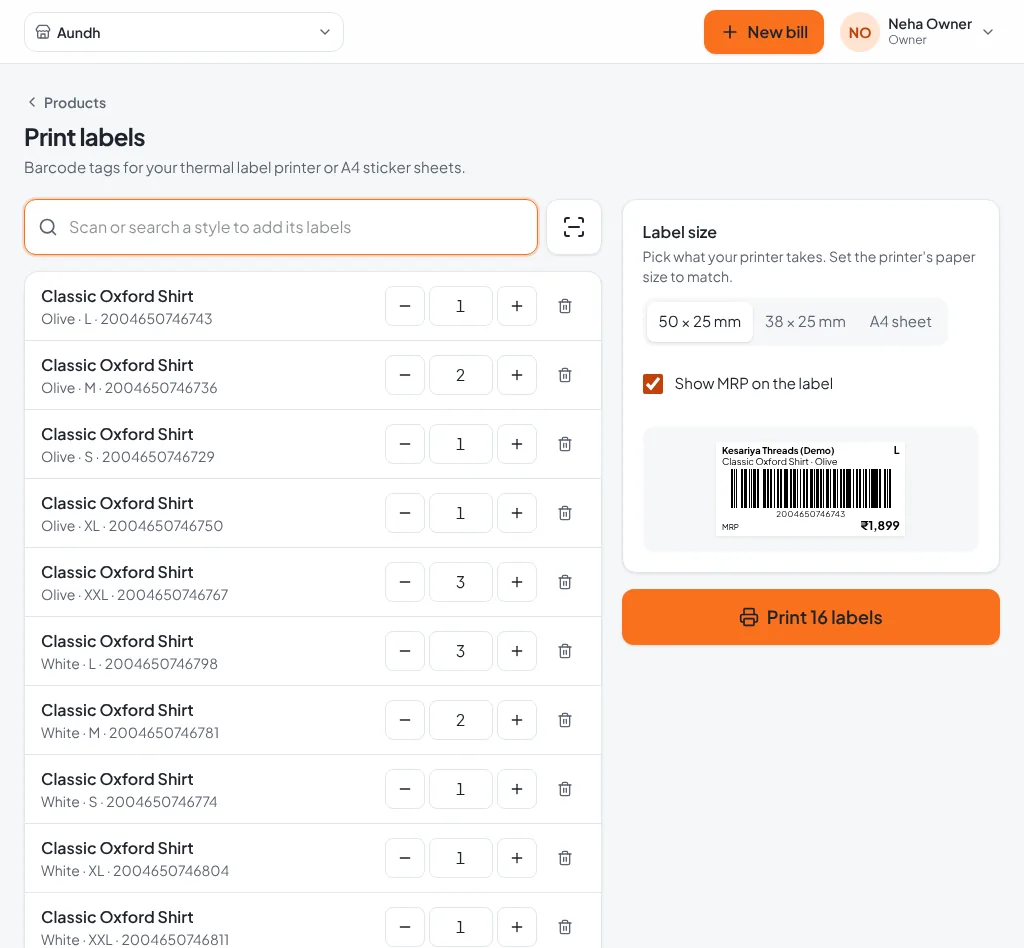This screenshot has height=948, width=1024.
Task: Reduce label count for Olive S shirt
Action: click(x=405, y=444)
